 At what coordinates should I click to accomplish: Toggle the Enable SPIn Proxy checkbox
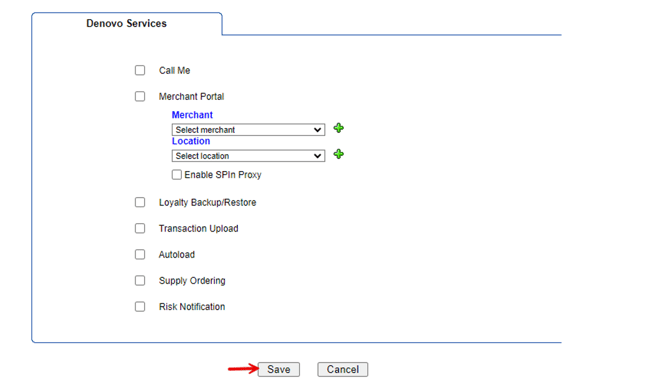coord(176,175)
